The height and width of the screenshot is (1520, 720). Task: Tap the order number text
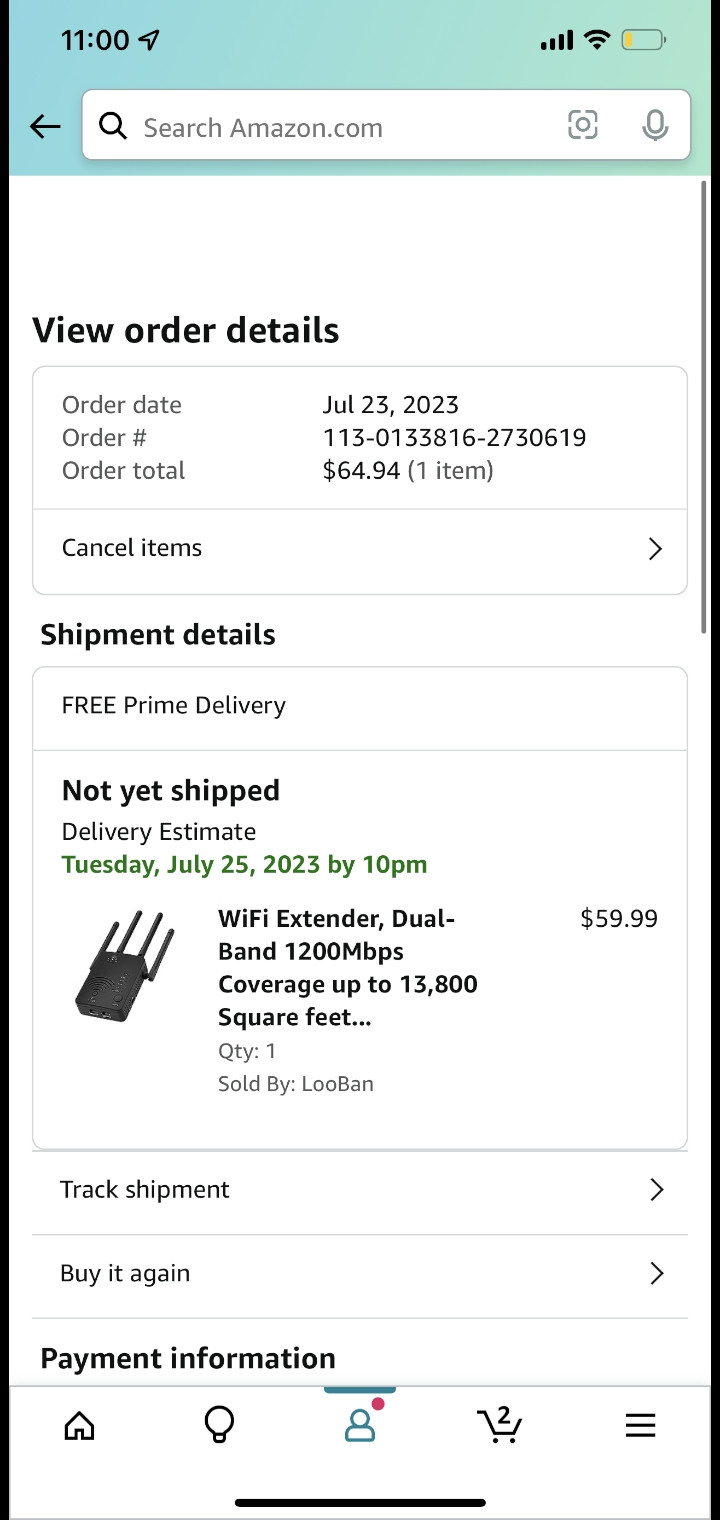[454, 438]
